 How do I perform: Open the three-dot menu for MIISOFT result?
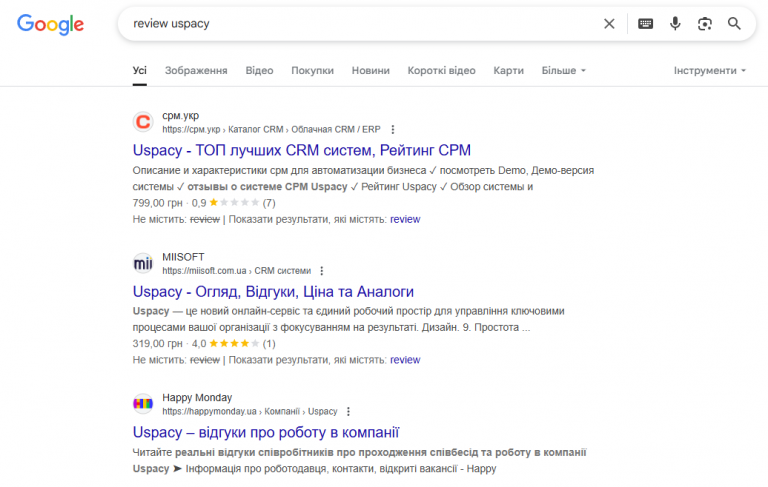pos(322,271)
